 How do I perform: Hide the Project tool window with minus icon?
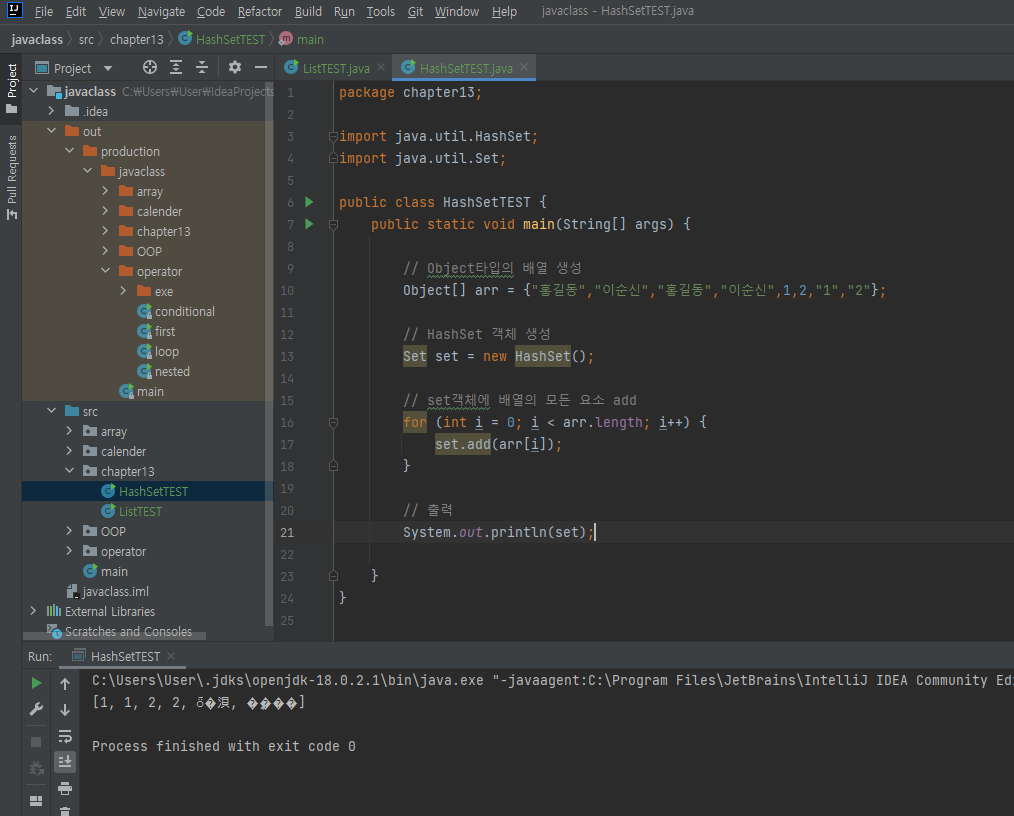pos(261,67)
